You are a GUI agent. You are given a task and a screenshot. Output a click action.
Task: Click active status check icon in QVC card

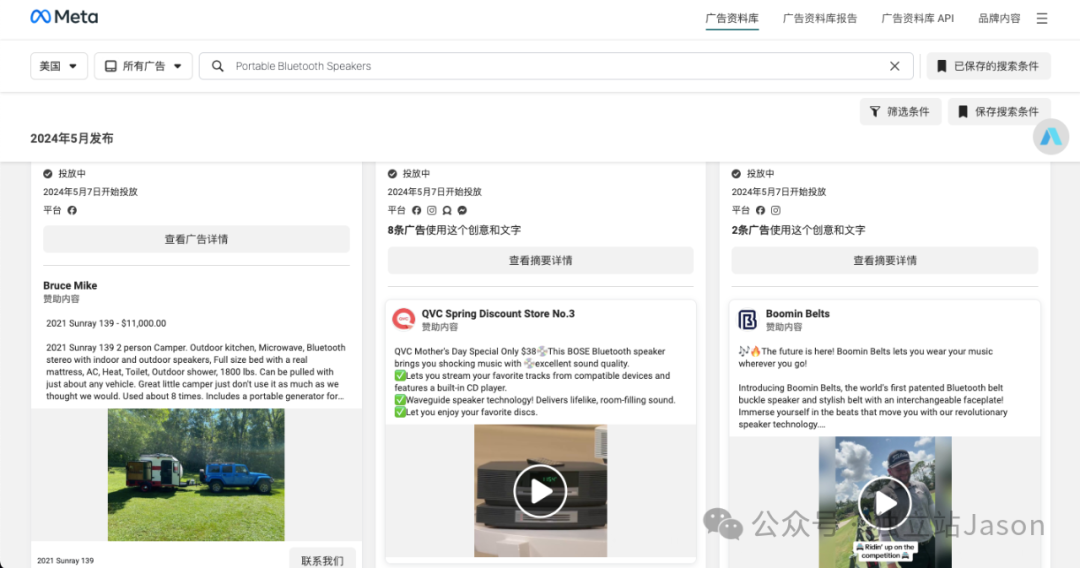click(x=392, y=173)
